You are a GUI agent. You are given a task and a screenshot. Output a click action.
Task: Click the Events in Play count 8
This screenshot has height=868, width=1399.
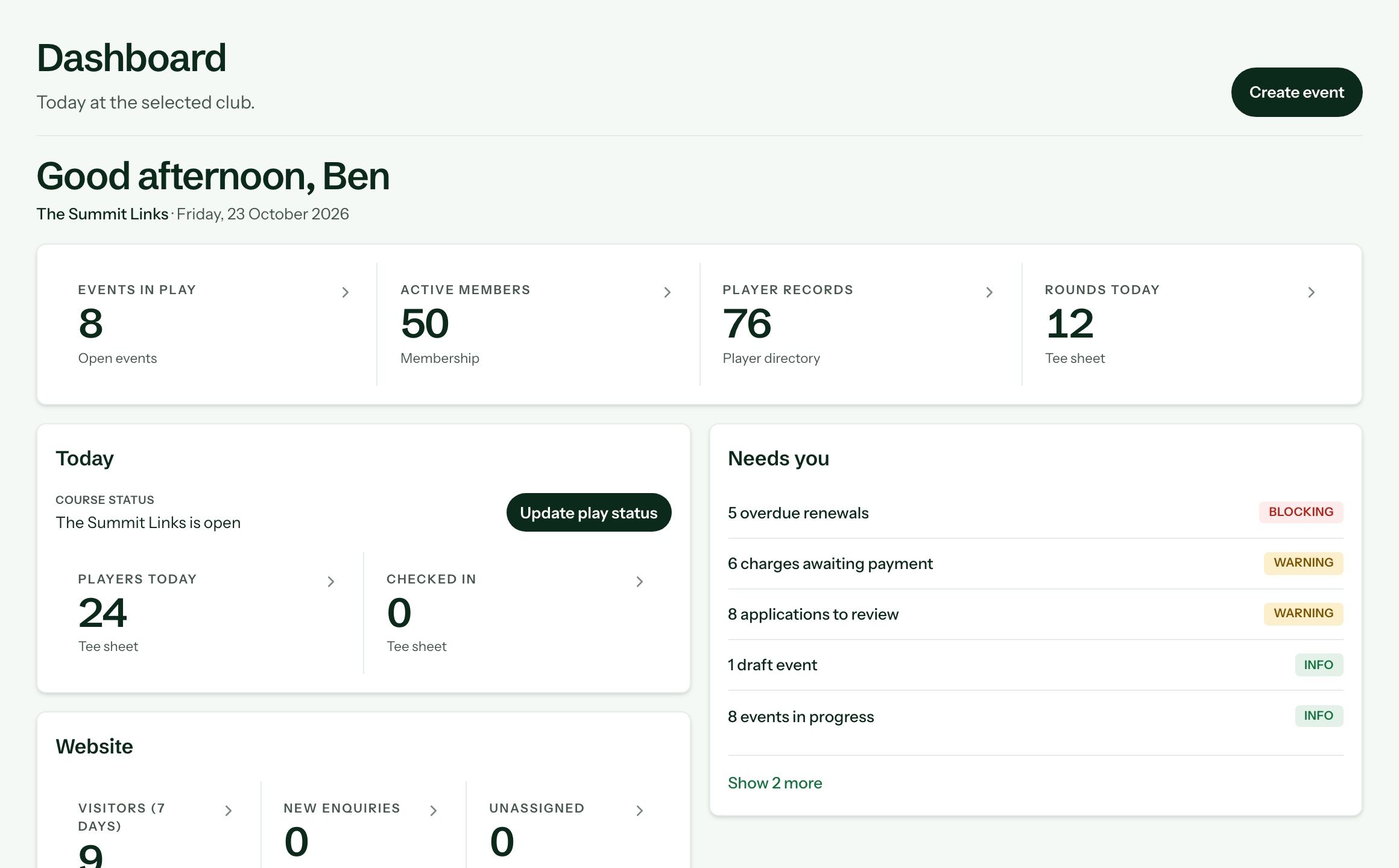point(90,324)
